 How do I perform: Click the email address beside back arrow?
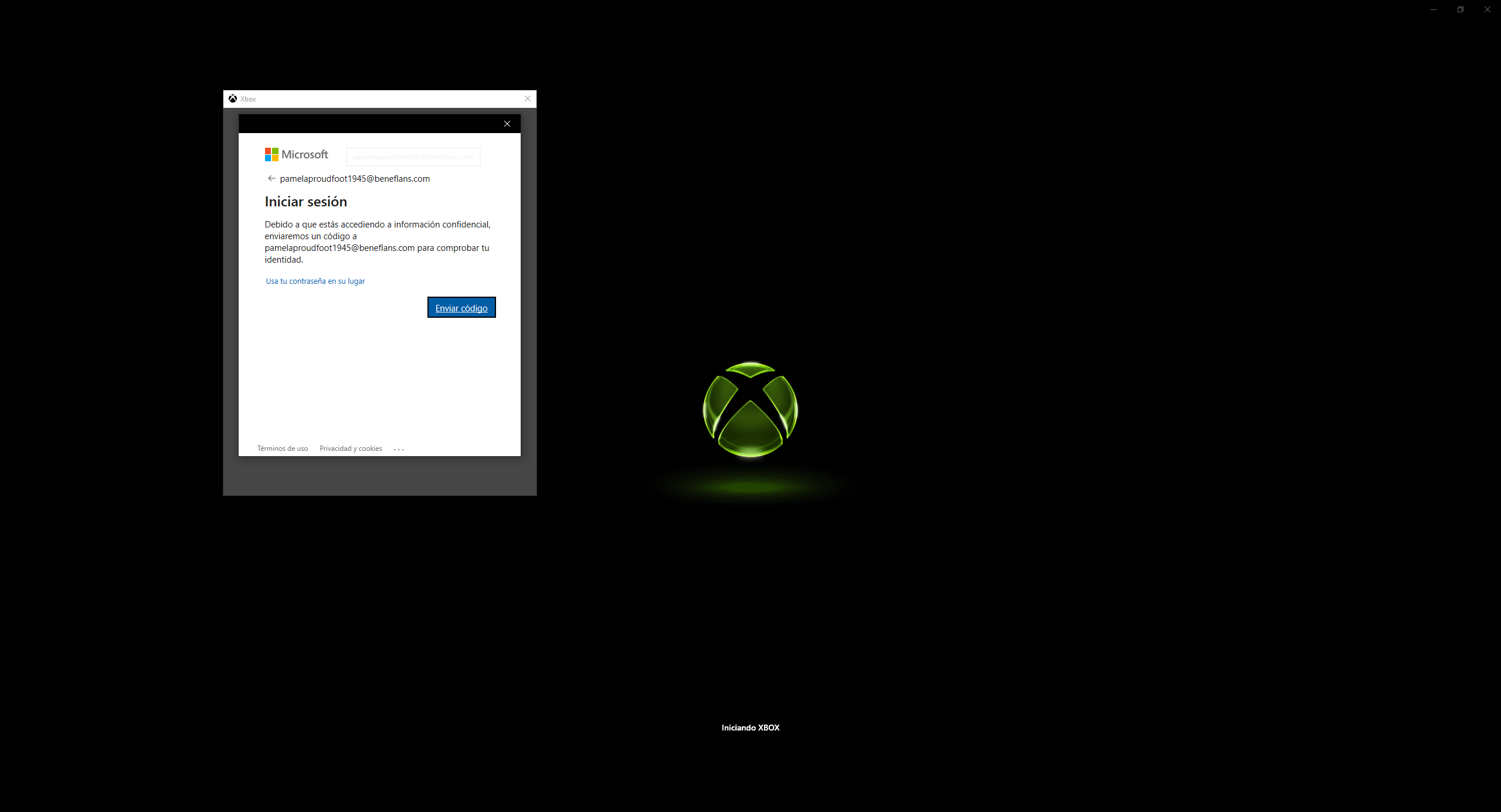(x=355, y=179)
